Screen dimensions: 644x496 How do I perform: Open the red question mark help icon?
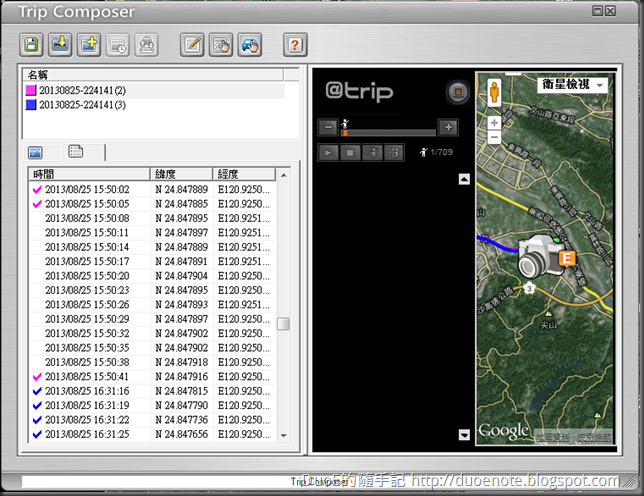click(x=294, y=44)
